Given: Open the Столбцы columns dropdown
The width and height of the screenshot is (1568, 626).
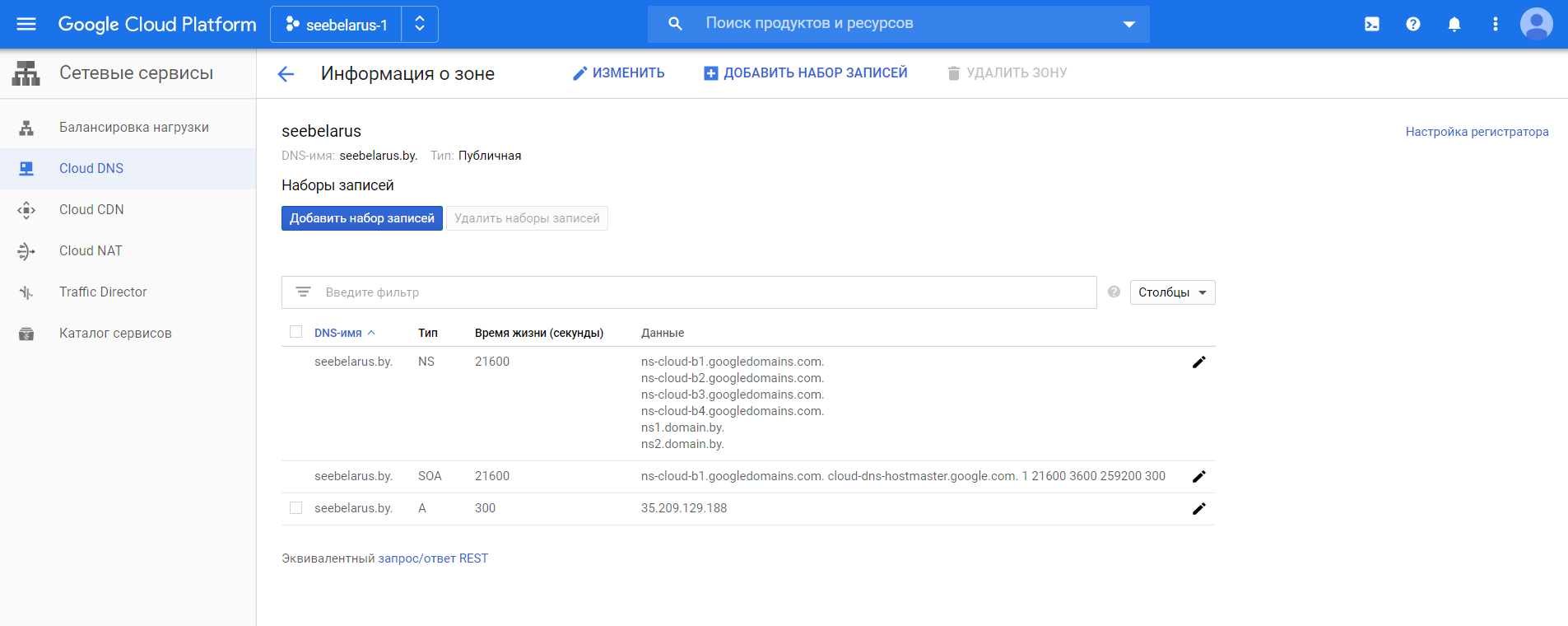Looking at the screenshot, I should pos(1172,292).
